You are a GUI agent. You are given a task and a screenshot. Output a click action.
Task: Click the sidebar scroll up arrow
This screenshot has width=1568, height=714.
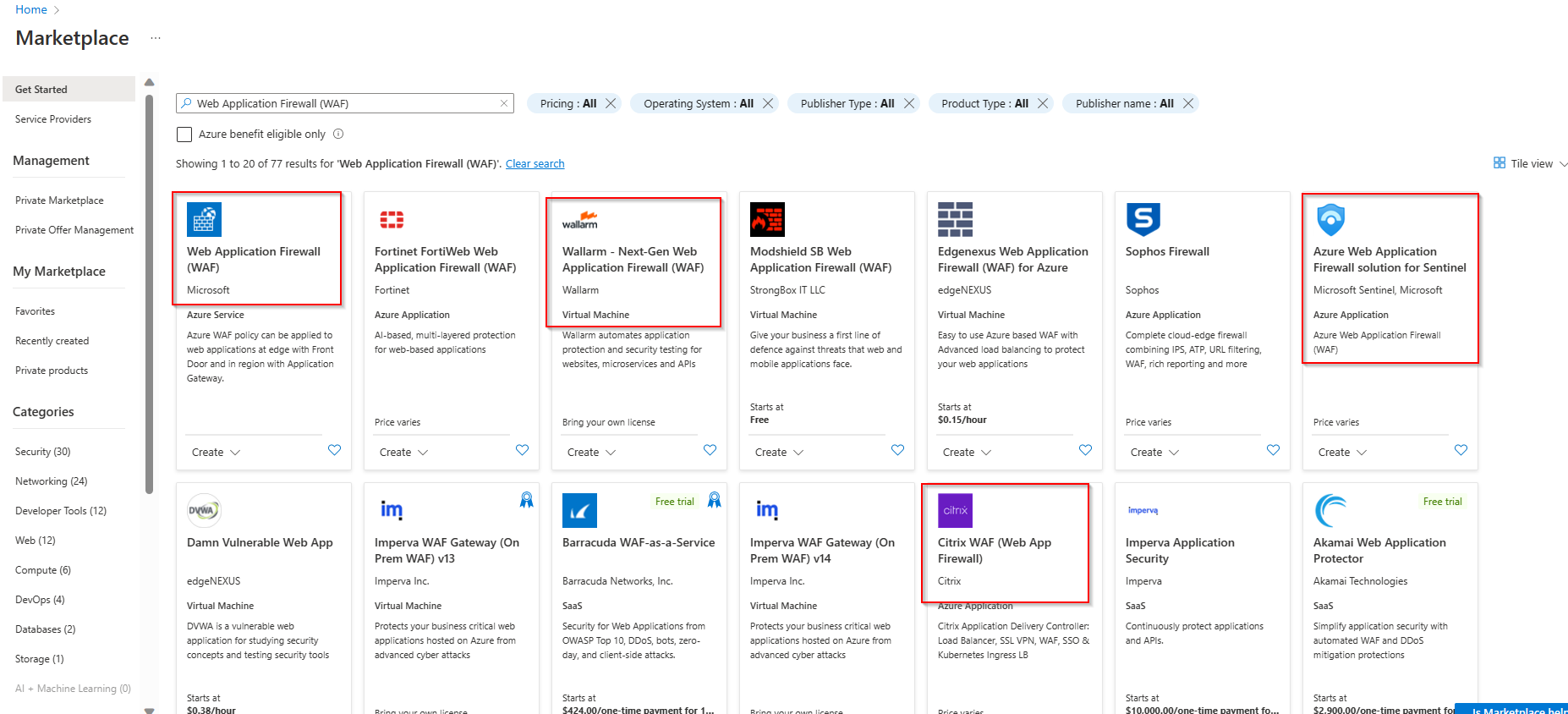(150, 82)
